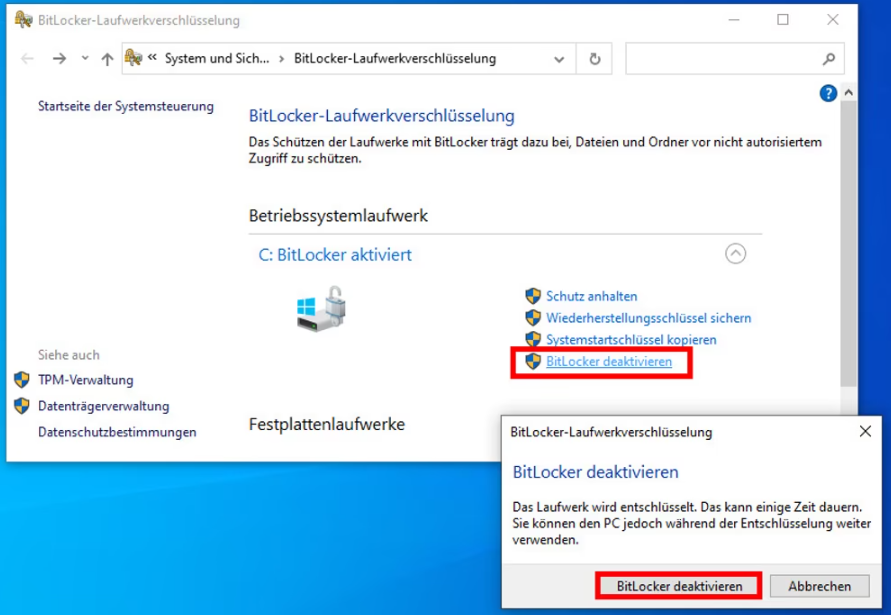Click the encrypted drive padlock icon
This screenshot has width=891, height=615.
(322, 309)
